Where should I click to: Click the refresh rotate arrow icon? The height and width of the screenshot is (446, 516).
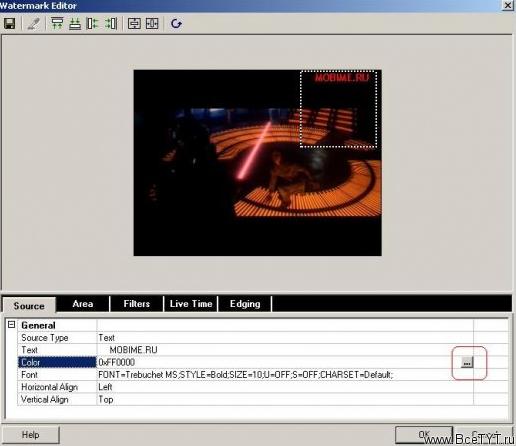(x=176, y=24)
